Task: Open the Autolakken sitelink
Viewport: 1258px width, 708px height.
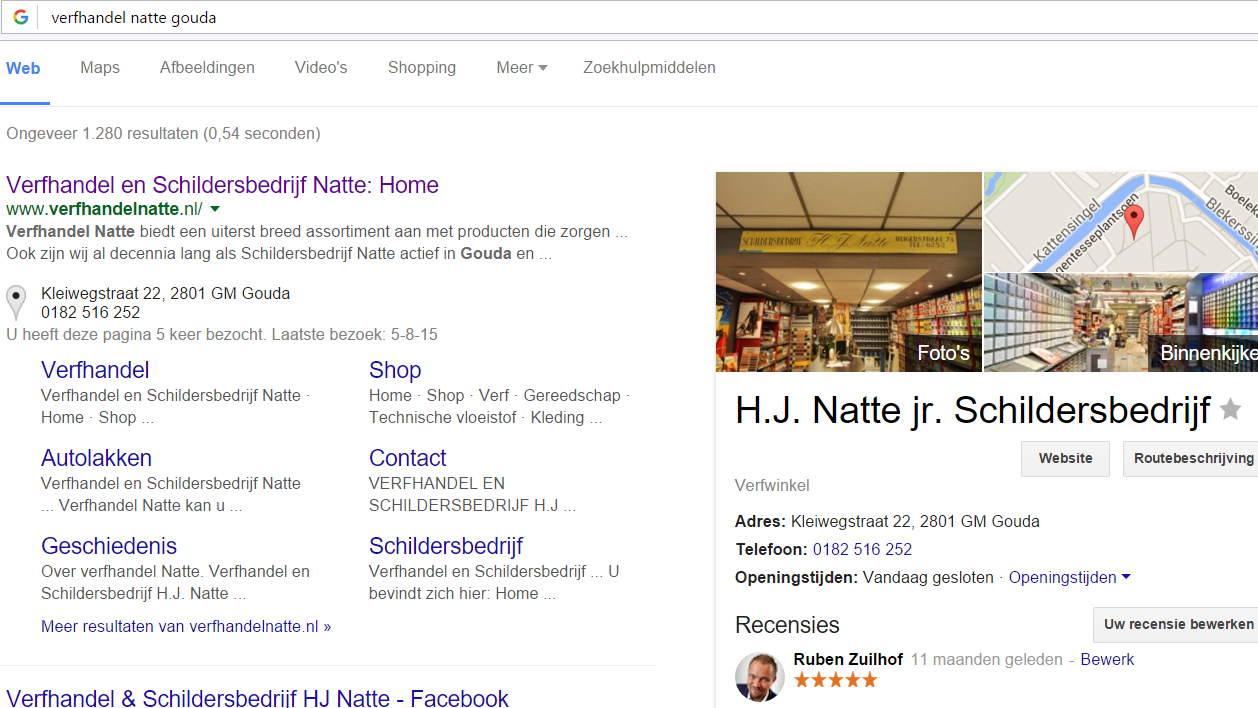Action: [96, 458]
